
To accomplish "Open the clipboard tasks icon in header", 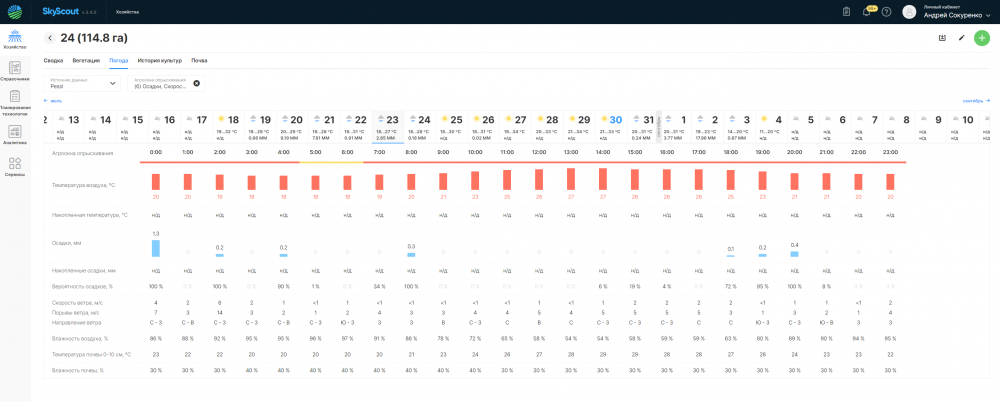I will tap(846, 11).
